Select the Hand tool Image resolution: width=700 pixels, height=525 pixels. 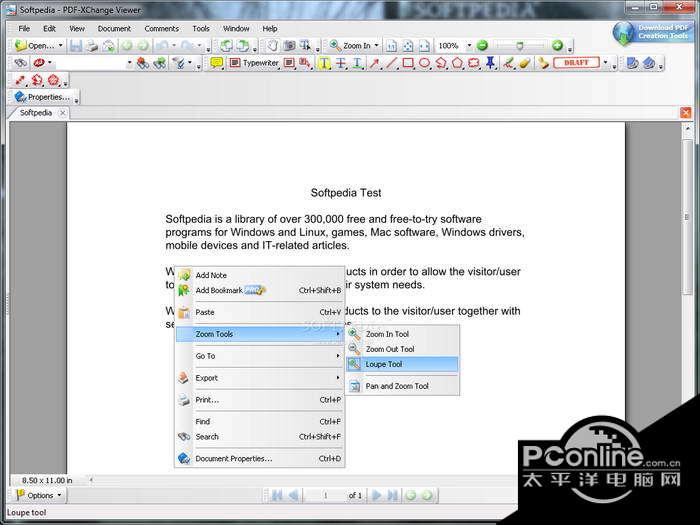tap(272, 46)
